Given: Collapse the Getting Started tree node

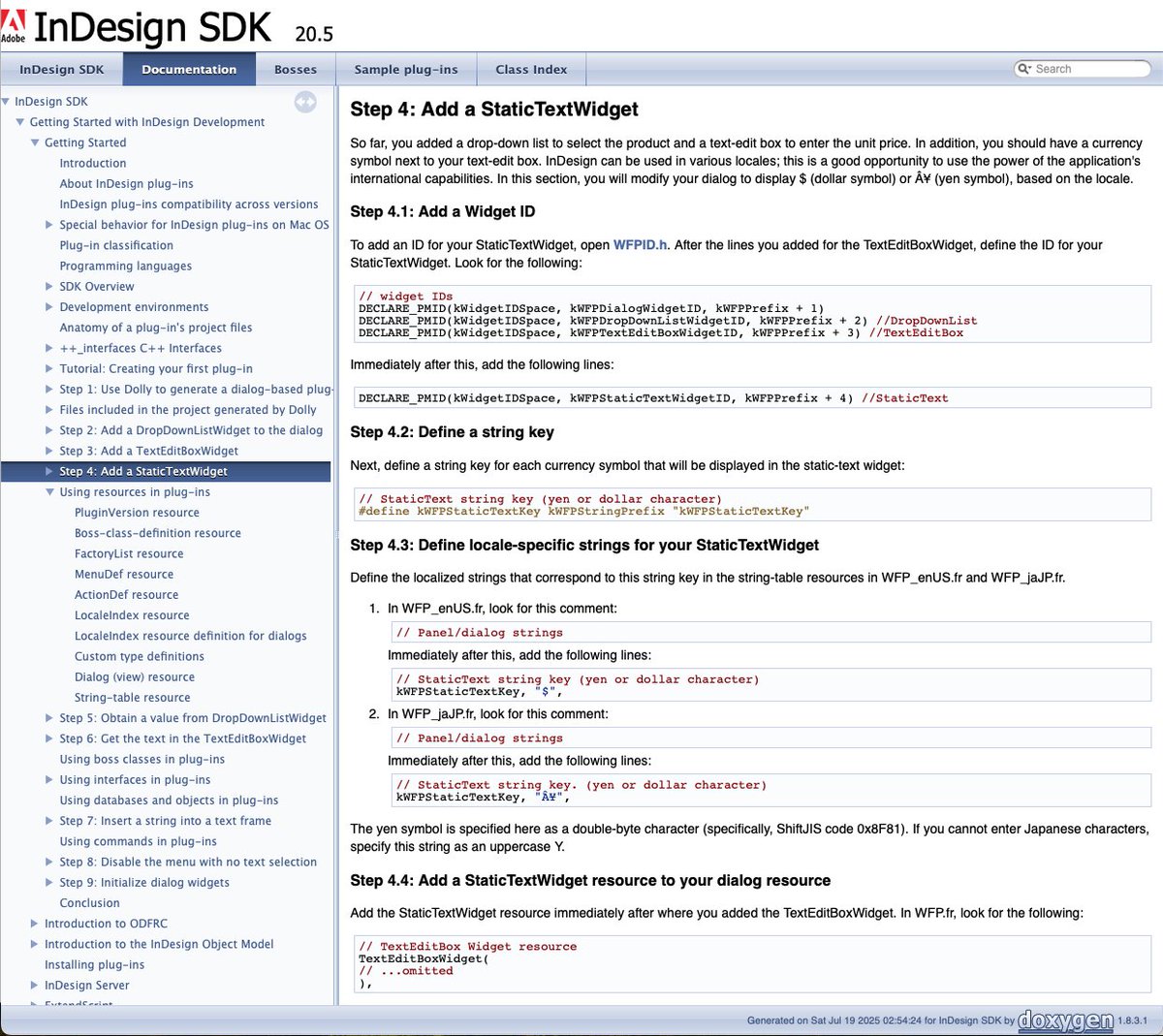Looking at the screenshot, I should pyautogui.click(x=35, y=142).
